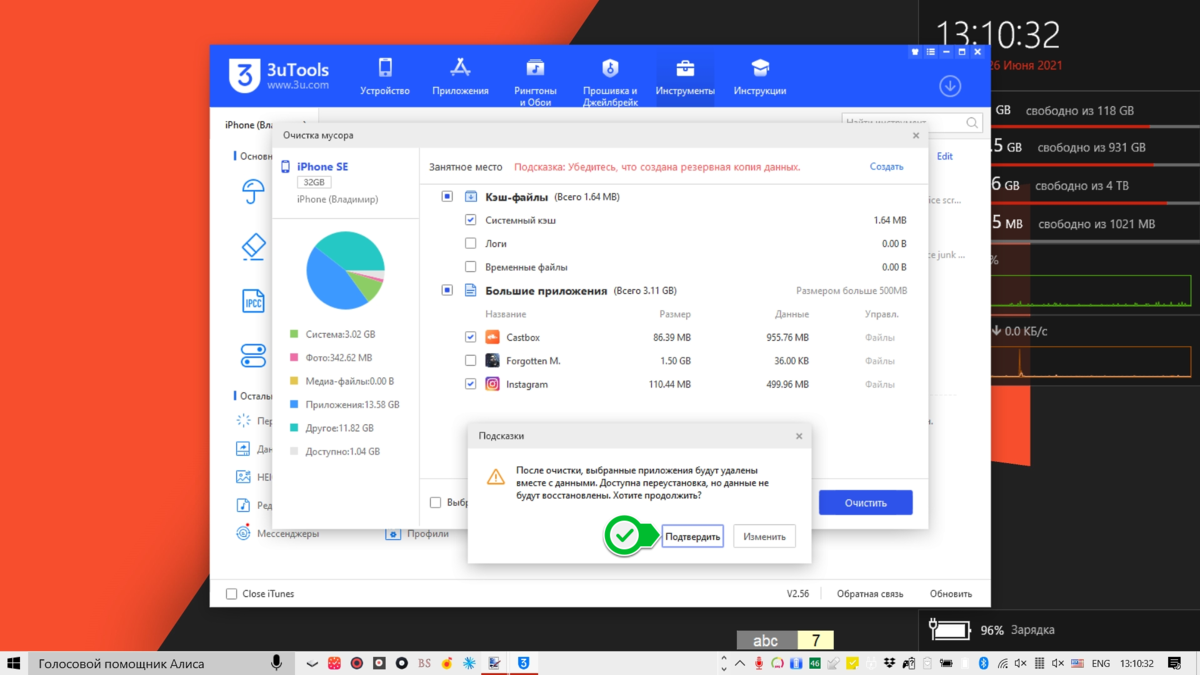The image size is (1200, 675).
Task: Close the Подсказки dialog
Action: [799, 436]
